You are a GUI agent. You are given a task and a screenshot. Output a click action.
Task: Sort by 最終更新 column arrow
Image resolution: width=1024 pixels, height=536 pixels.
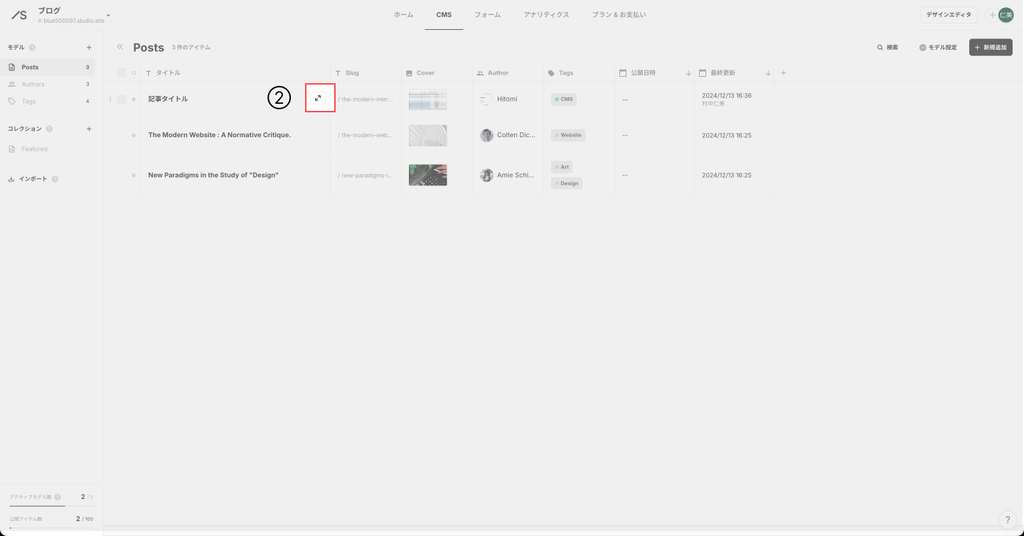click(768, 73)
